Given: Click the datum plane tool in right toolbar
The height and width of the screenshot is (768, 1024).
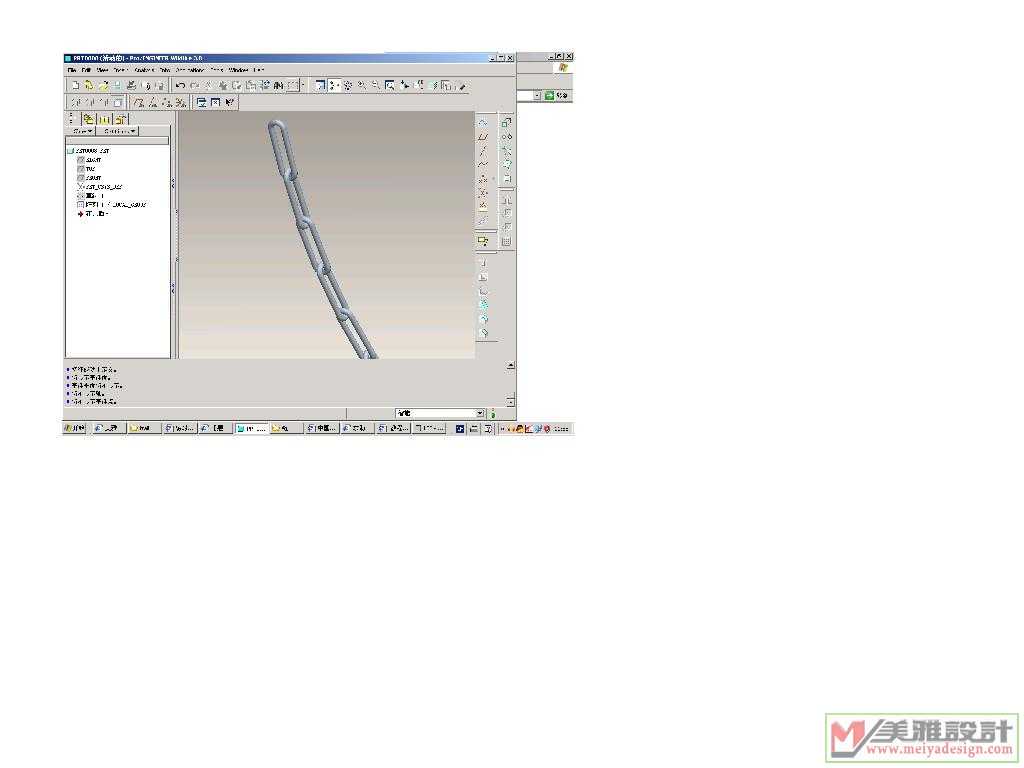Looking at the screenshot, I should click(483, 136).
